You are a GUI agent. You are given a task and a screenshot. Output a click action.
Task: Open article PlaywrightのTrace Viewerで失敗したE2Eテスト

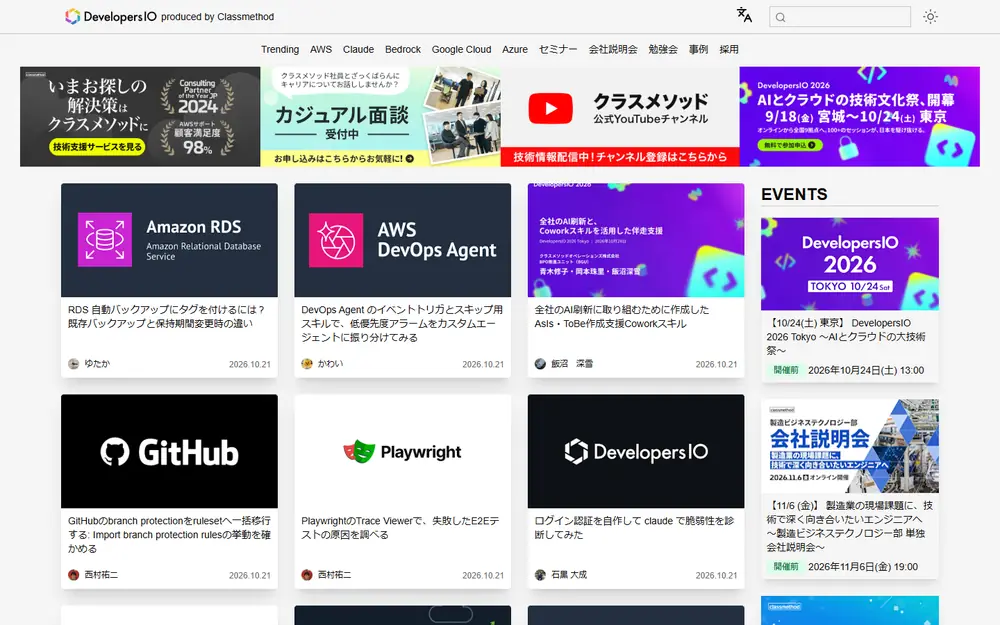[x=400, y=527]
